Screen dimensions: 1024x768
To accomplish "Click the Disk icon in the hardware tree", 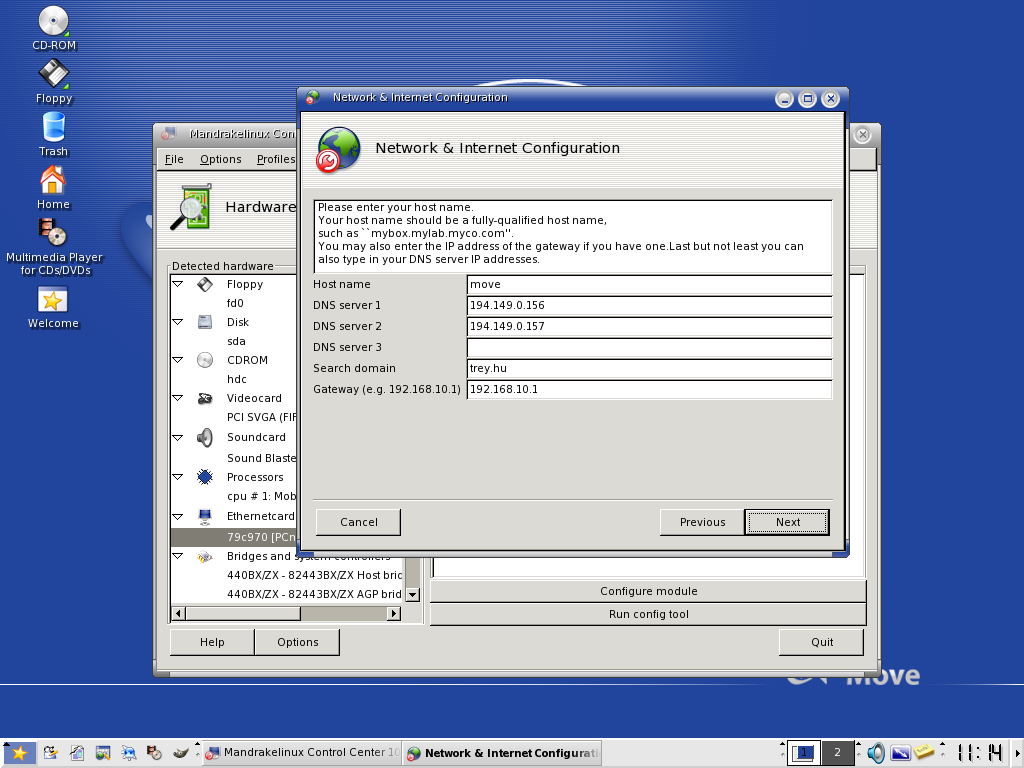I will click(205, 322).
